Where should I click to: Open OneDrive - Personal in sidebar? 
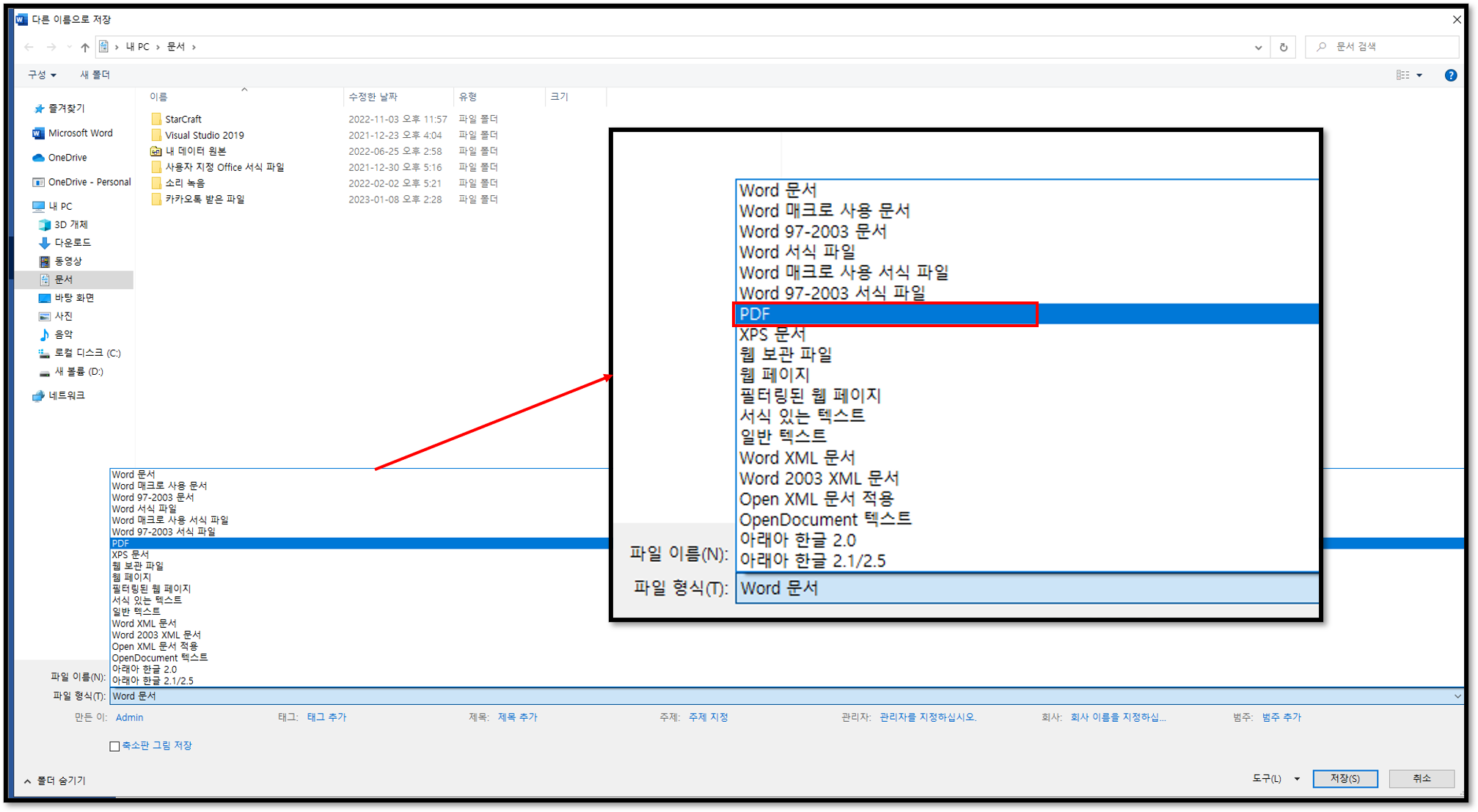point(81,182)
